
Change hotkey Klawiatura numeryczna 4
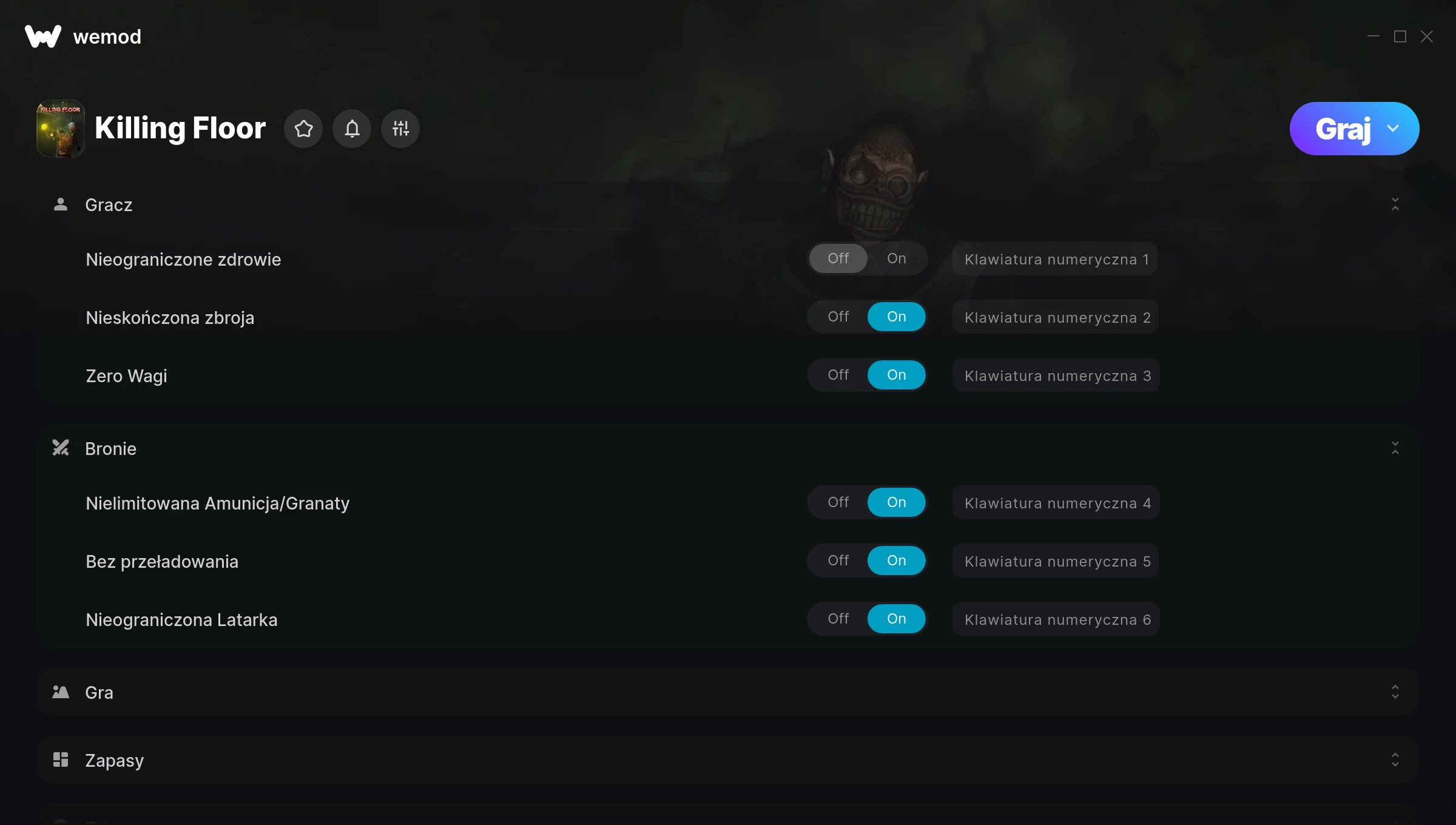[x=1056, y=503]
